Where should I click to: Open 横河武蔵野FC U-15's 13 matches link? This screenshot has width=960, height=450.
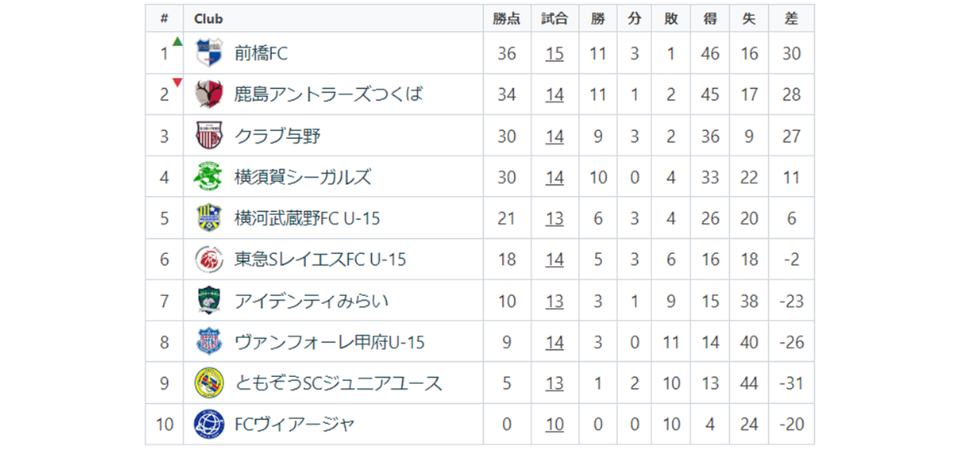pos(555,218)
